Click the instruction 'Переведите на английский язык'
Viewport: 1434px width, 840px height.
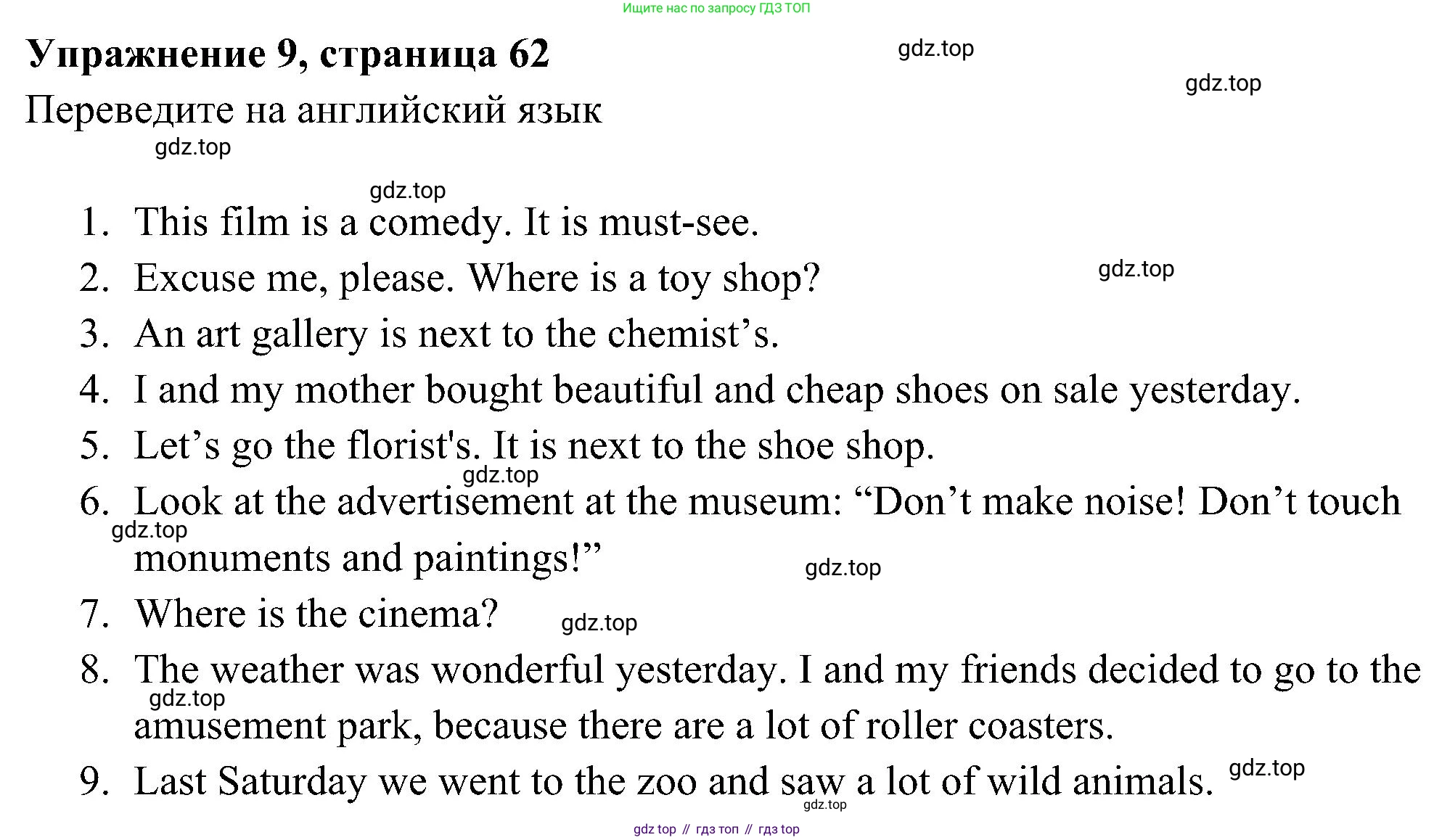pyautogui.click(x=314, y=110)
